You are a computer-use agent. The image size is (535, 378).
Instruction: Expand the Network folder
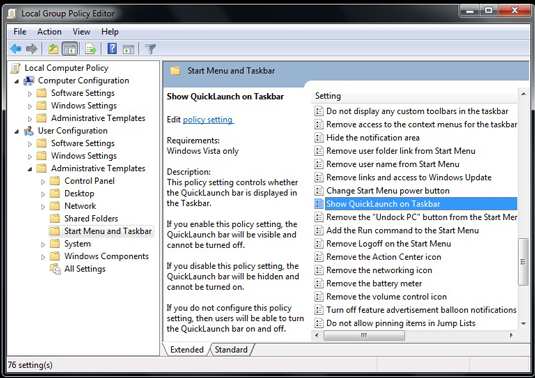click(x=43, y=207)
